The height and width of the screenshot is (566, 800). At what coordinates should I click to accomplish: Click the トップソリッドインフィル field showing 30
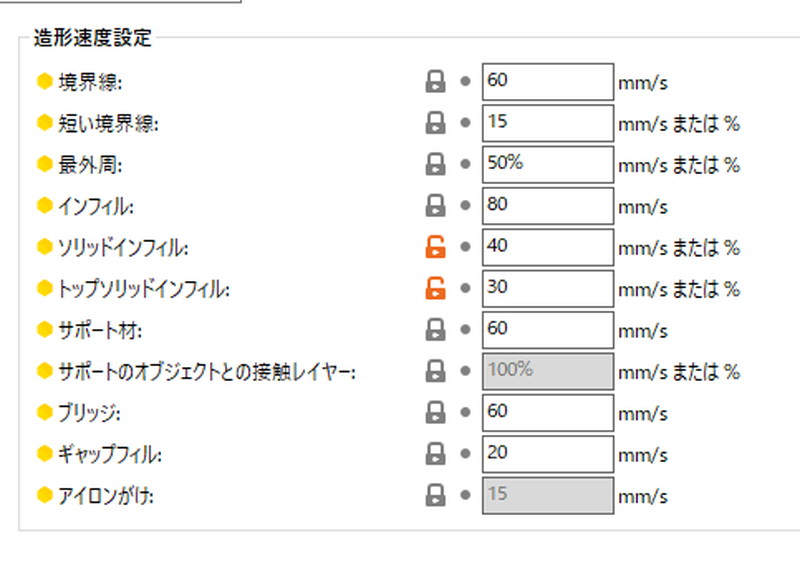(548, 288)
